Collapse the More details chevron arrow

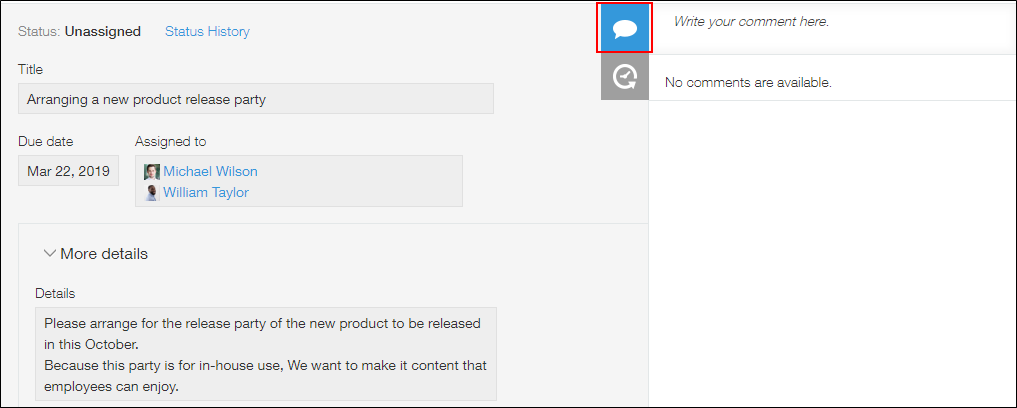pyautogui.click(x=49, y=254)
